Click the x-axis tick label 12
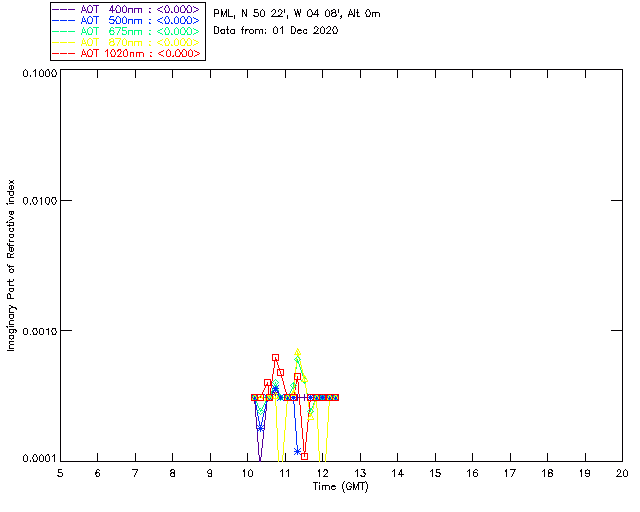 pos(322,473)
